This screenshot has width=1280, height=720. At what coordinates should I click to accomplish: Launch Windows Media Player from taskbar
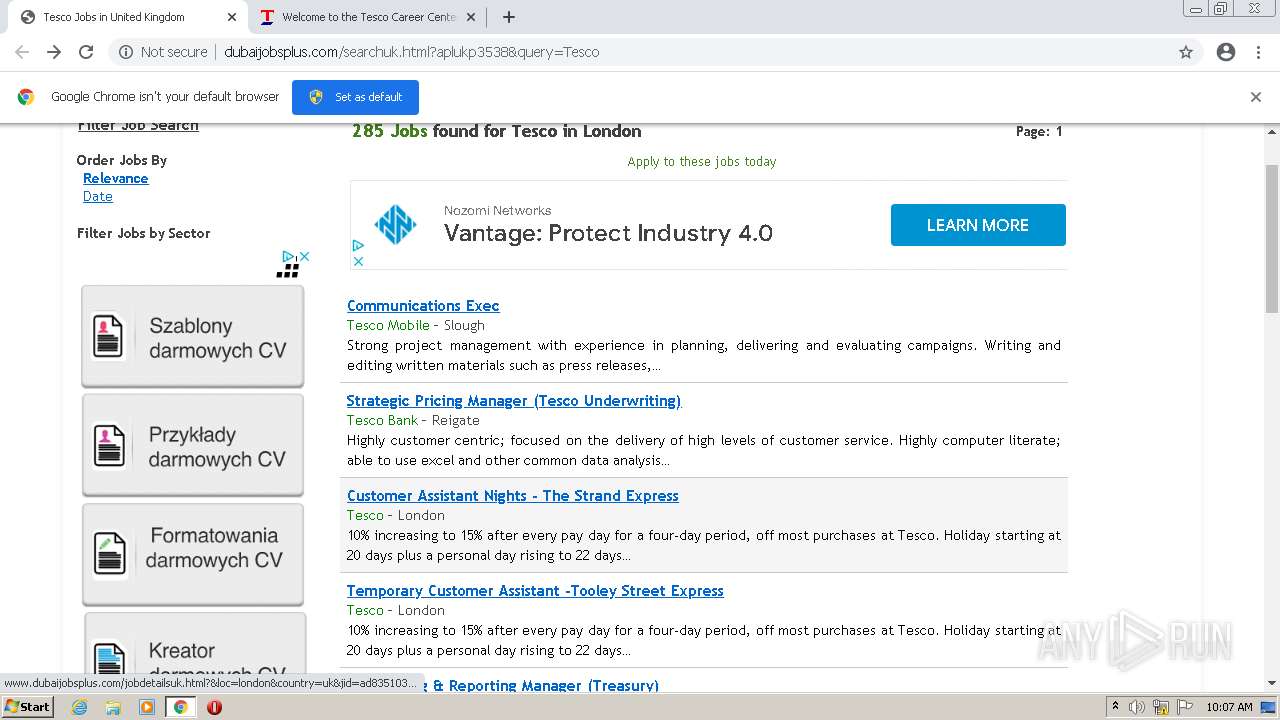(x=147, y=707)
